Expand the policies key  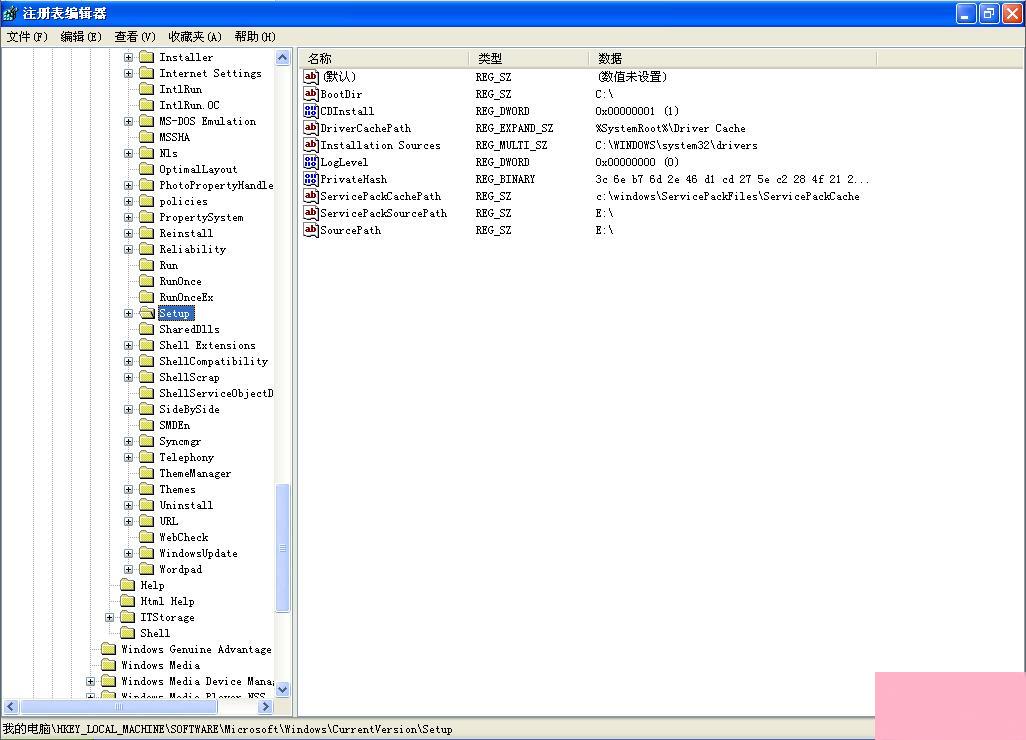point(128,201)
